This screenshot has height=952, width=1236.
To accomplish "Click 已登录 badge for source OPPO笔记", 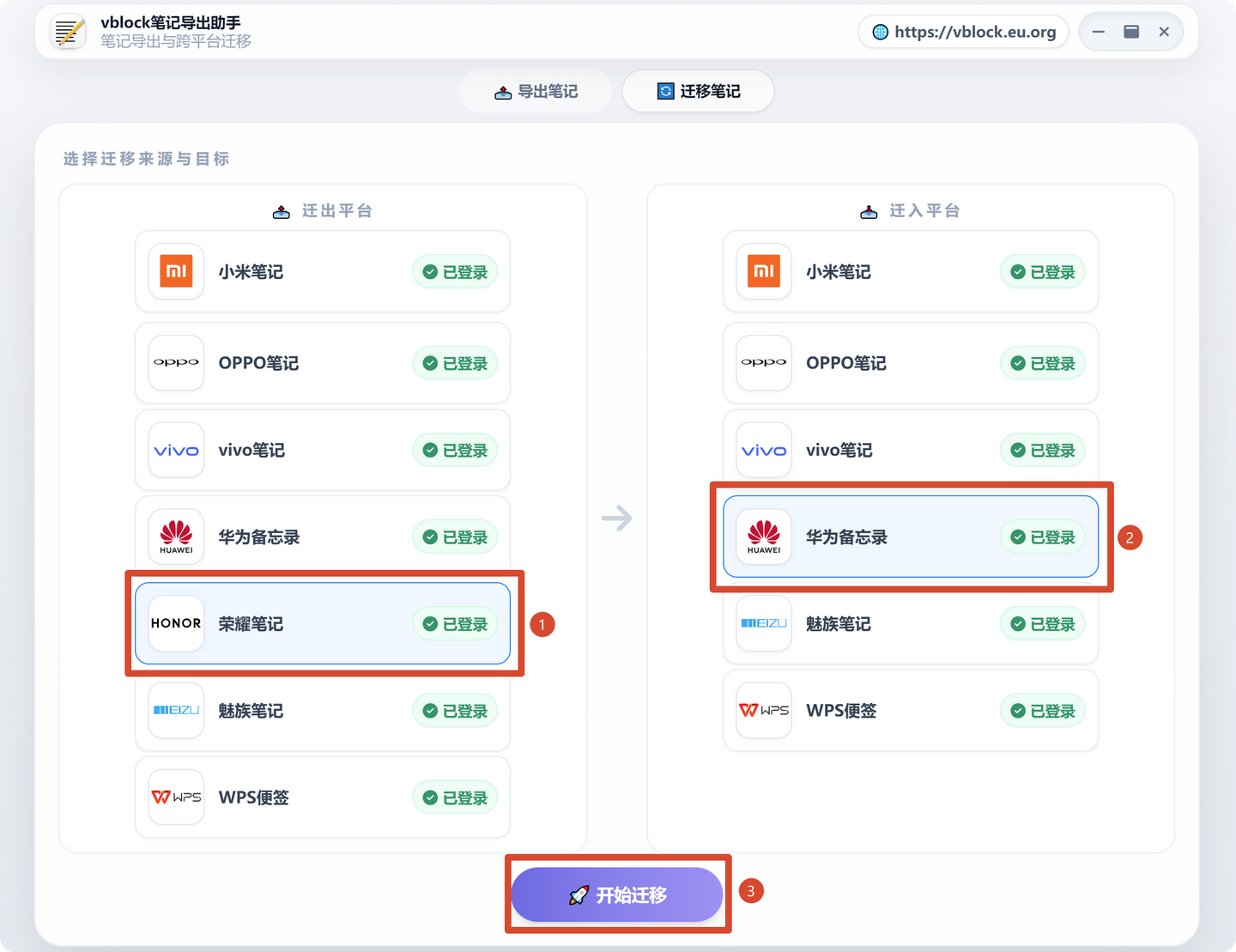I will click(x=455, y=364).
